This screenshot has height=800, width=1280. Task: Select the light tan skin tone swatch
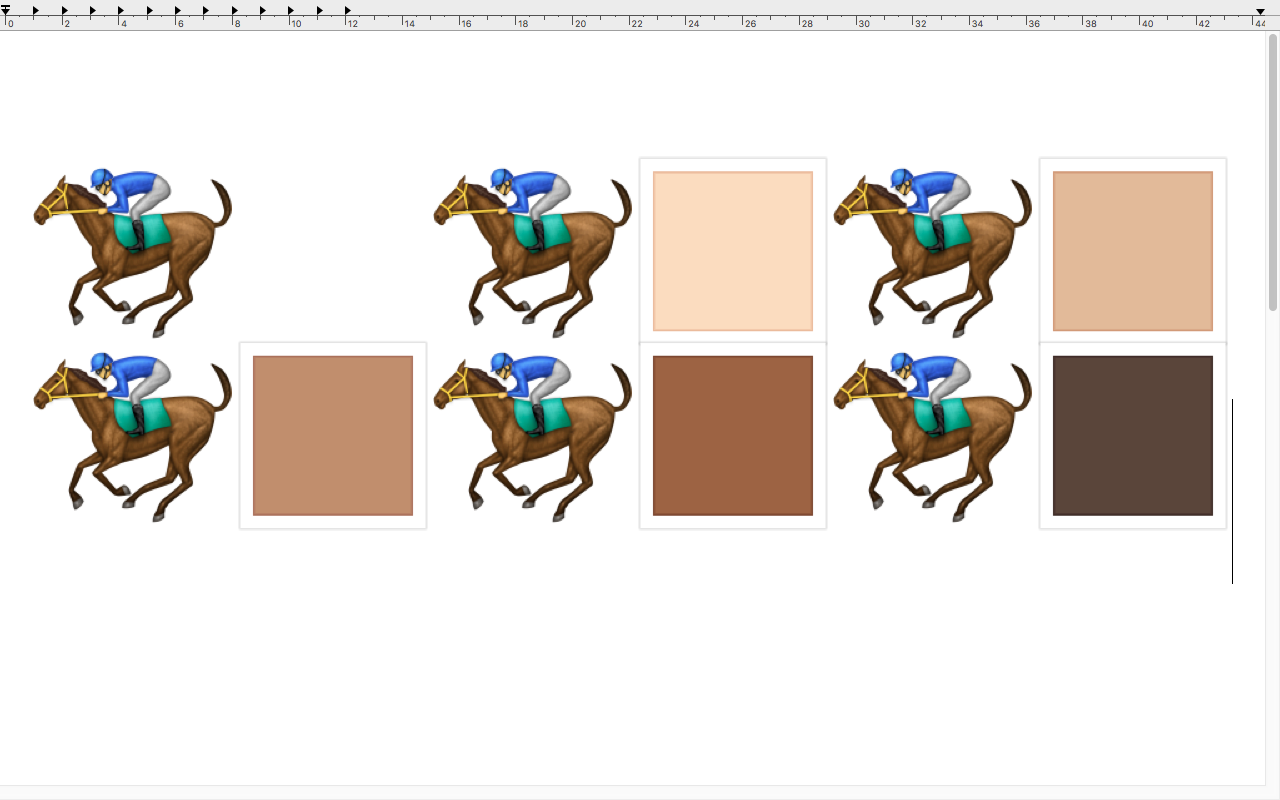[x=1133, y=251]
